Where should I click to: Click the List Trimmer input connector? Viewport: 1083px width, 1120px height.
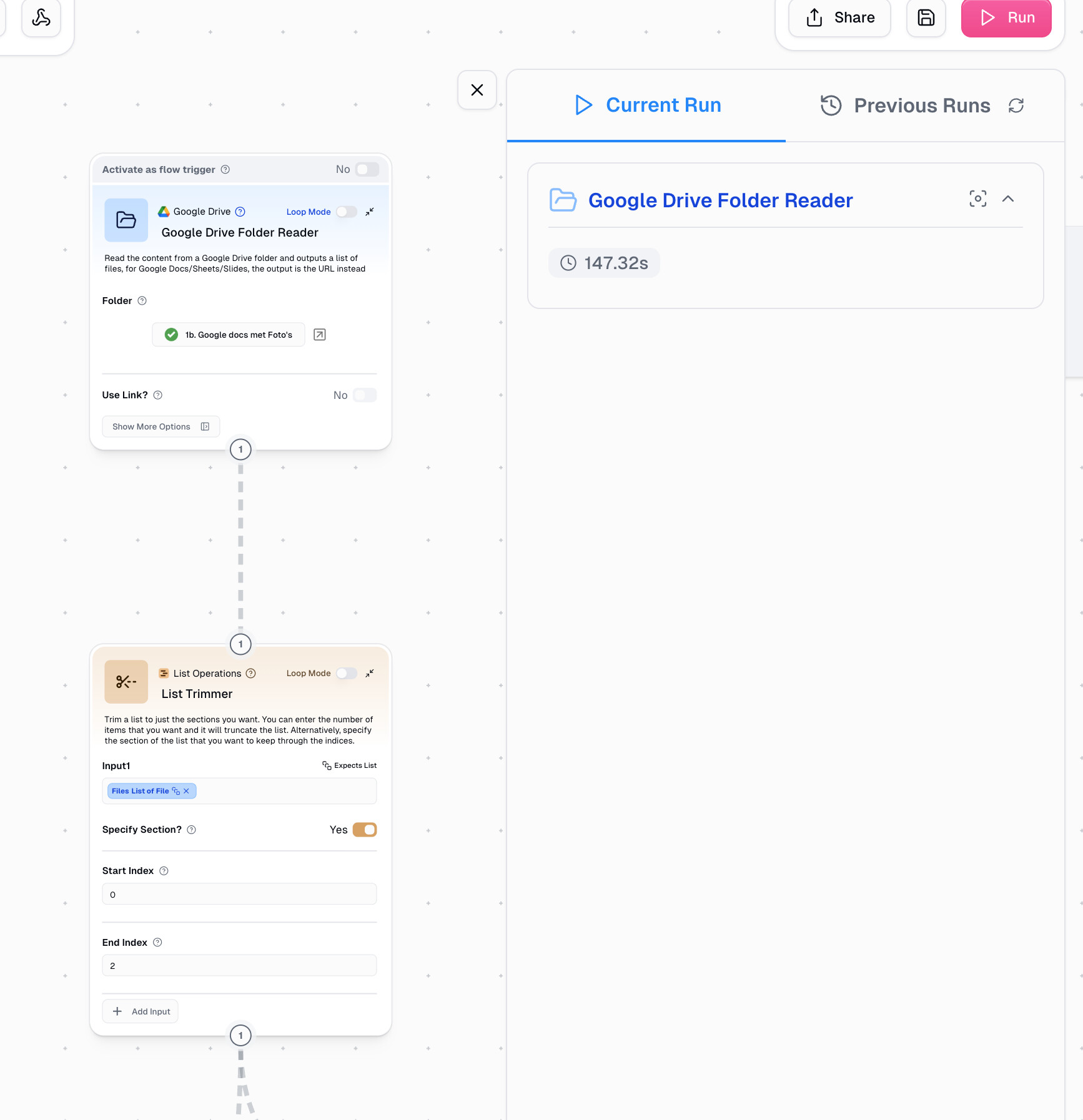[240, 644]
